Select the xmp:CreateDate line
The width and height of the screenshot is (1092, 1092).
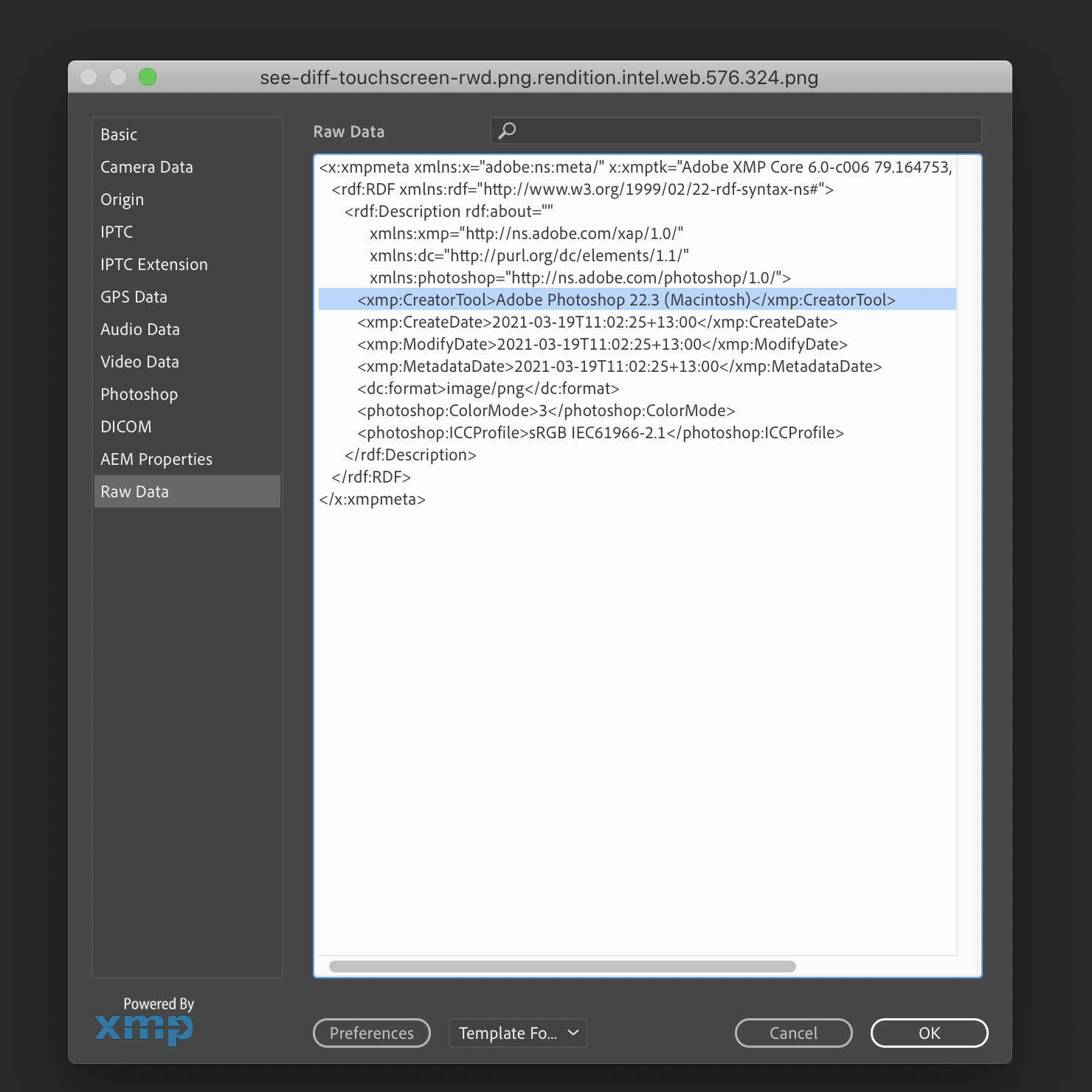[598, 322]
